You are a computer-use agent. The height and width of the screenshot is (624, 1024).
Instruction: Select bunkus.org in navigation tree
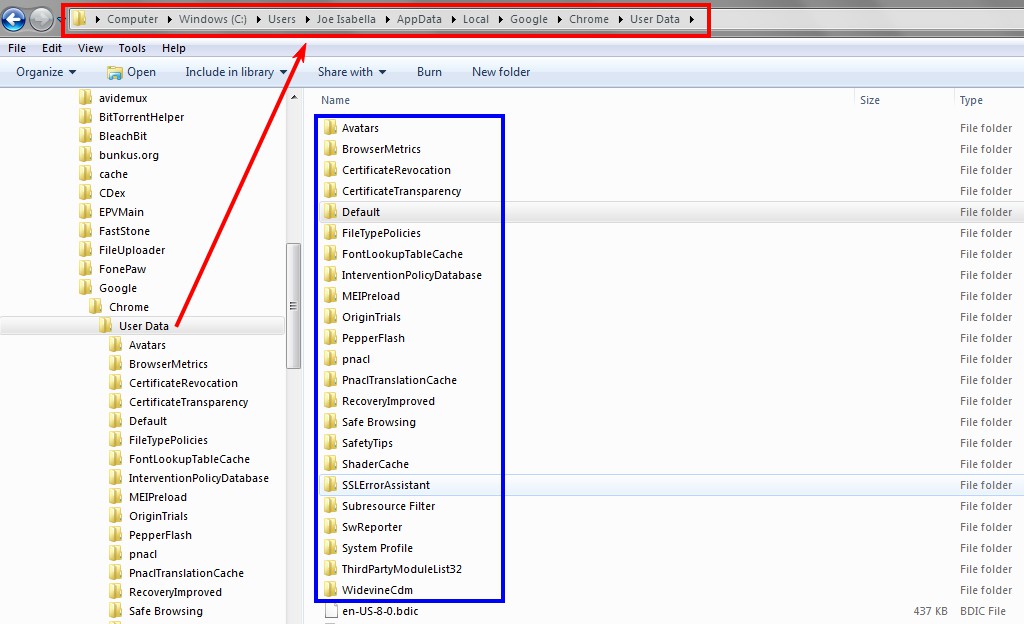(129, 155)
